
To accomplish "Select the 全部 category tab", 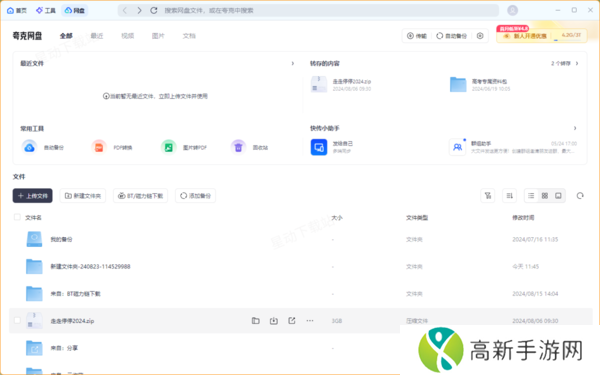I will pos(66,36).
